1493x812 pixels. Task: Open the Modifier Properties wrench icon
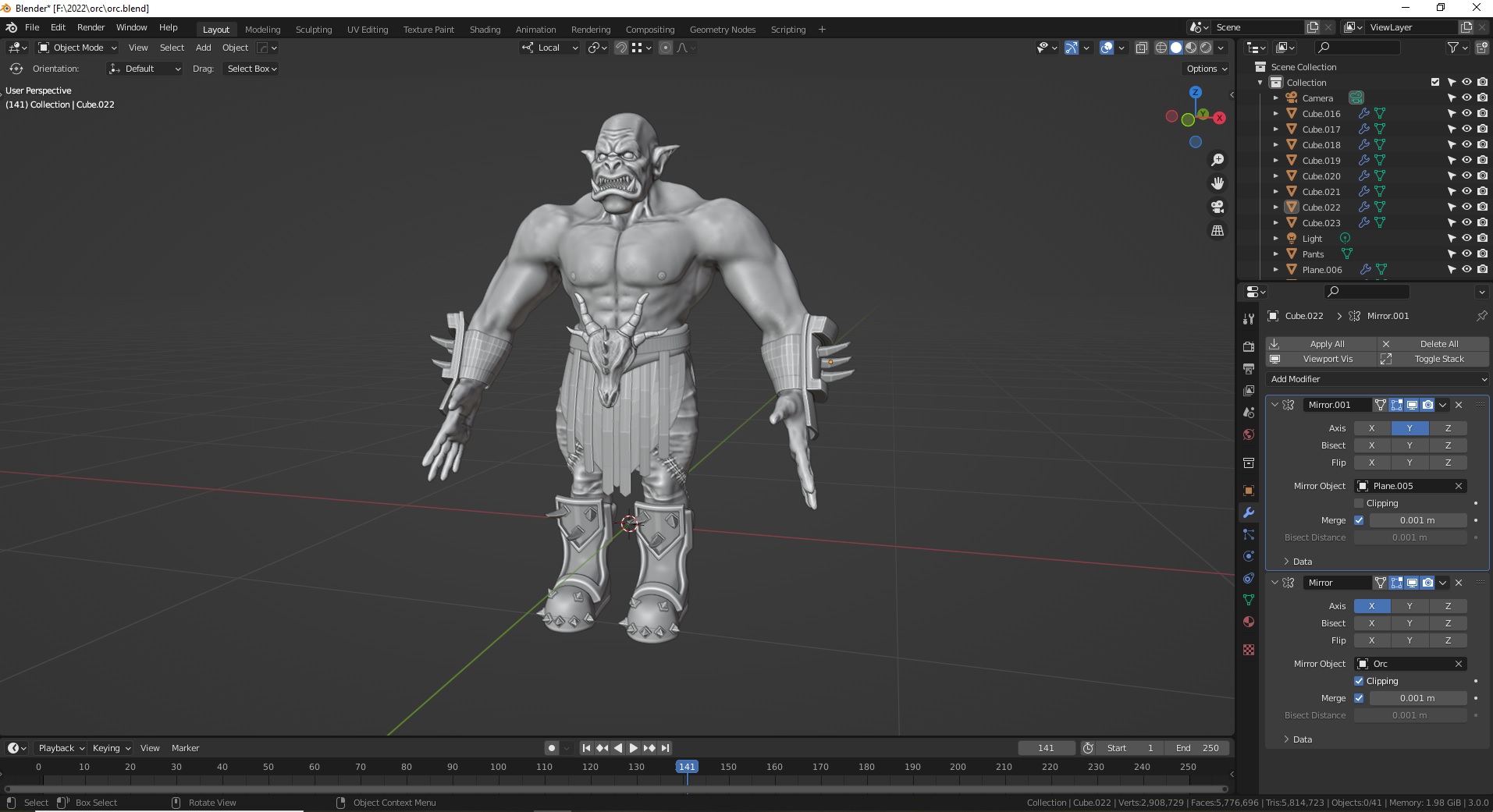1249,512
